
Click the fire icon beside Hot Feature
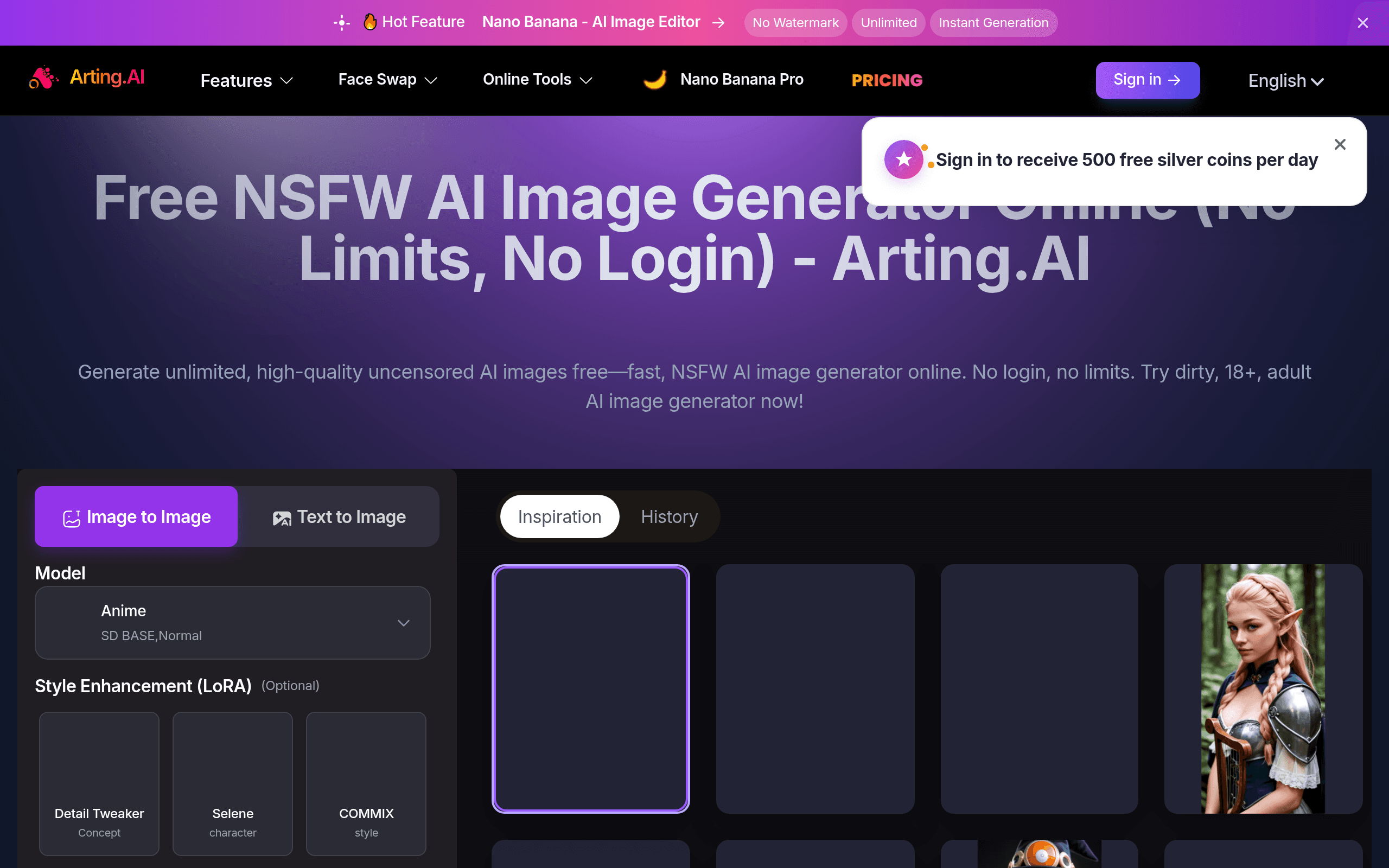coord(369,22)
